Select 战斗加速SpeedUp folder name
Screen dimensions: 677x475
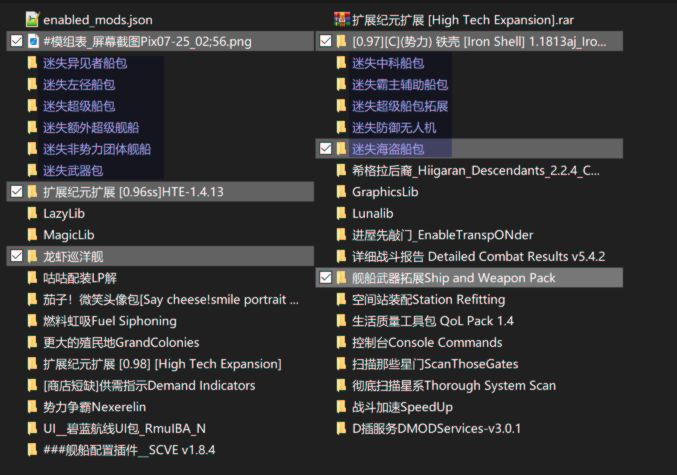point(402,407)
